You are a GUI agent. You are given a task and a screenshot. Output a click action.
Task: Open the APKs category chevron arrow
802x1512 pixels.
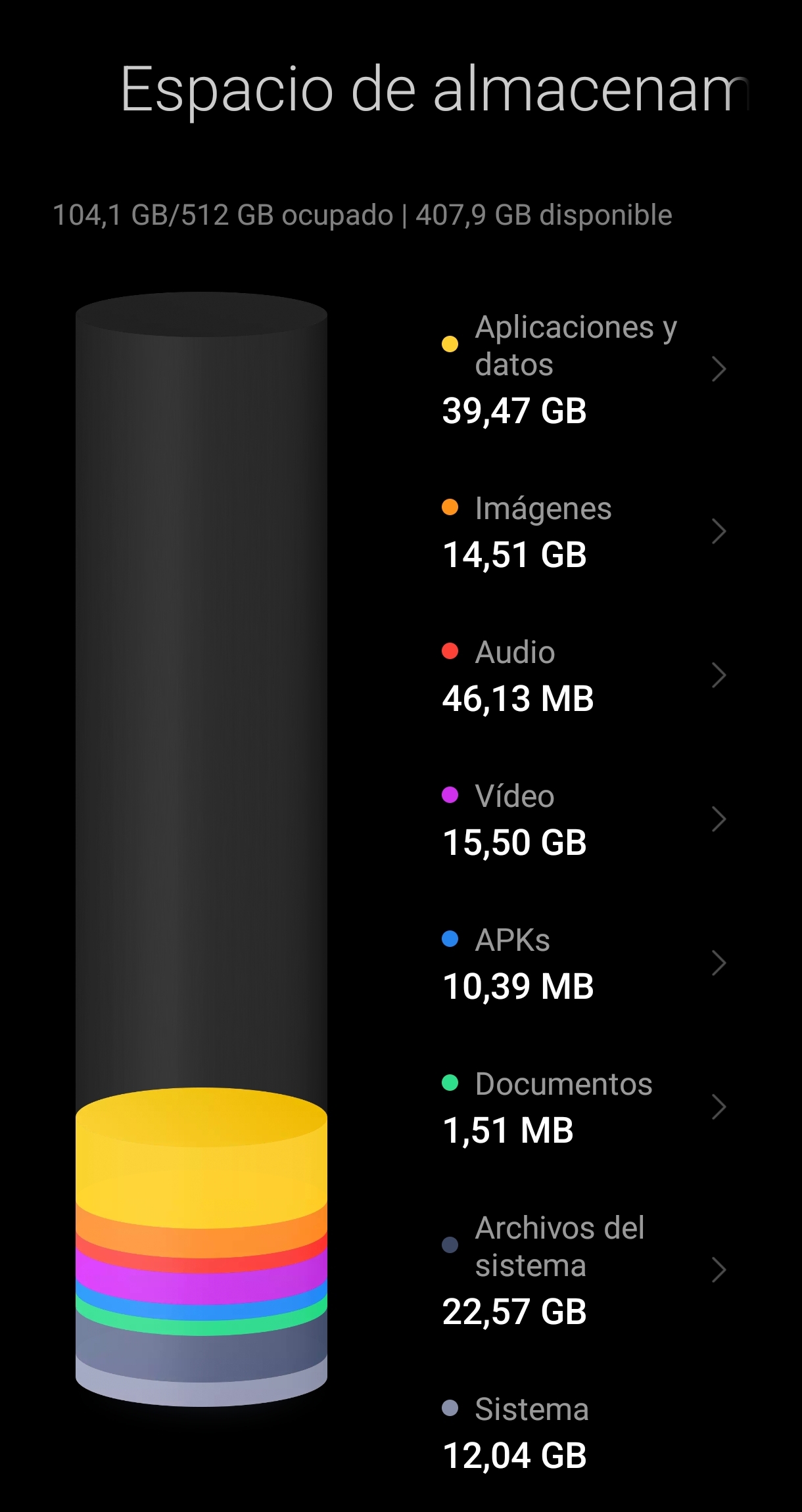click(x=719, y=963)
